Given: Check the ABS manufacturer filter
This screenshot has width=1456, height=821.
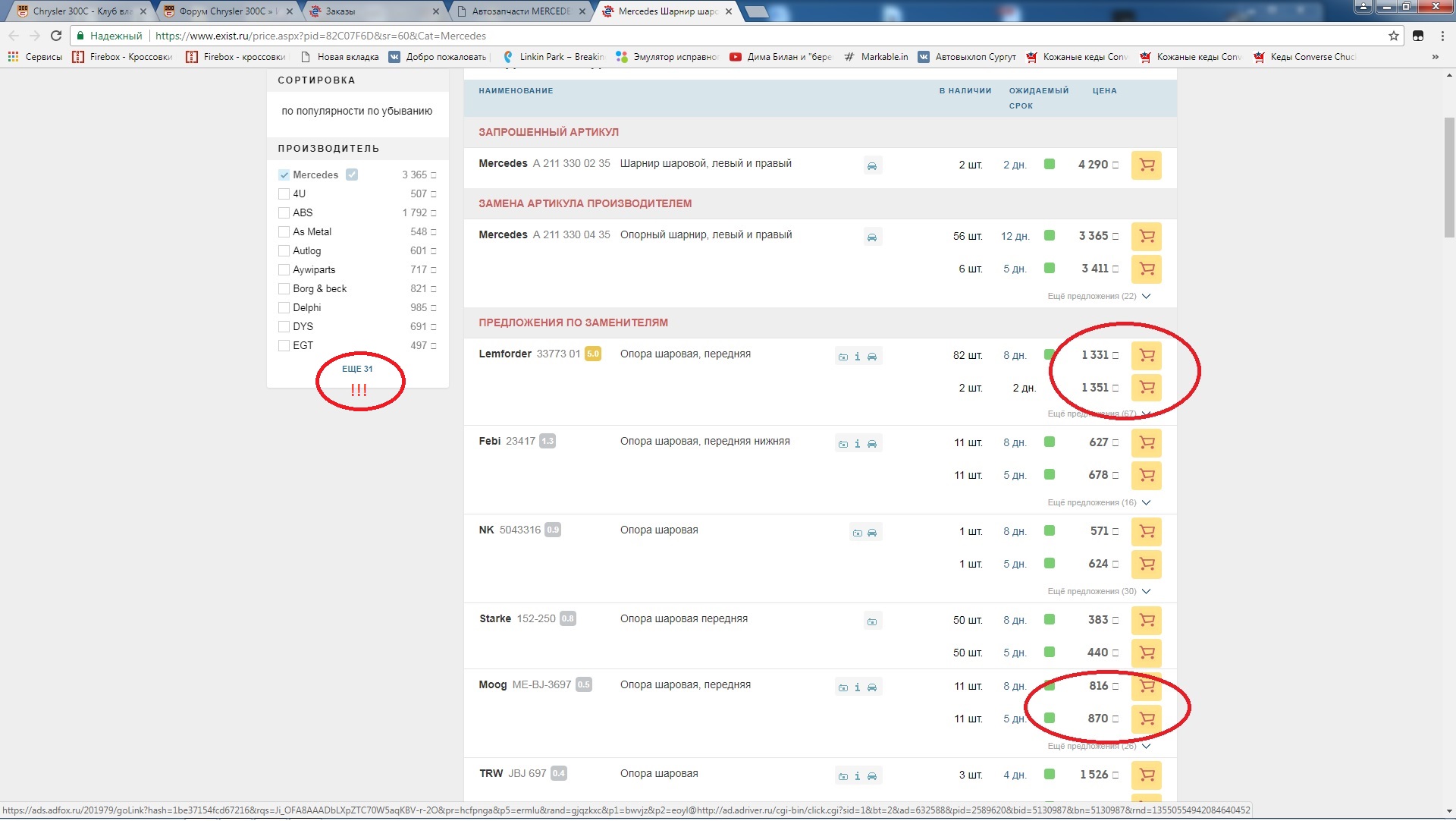Looking at the screenshot, I should [x=284, y=212].
